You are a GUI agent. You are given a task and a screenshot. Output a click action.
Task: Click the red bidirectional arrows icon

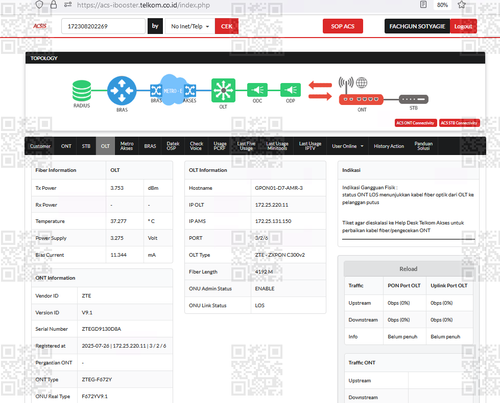pyautogui.click(x=320, y=91)
